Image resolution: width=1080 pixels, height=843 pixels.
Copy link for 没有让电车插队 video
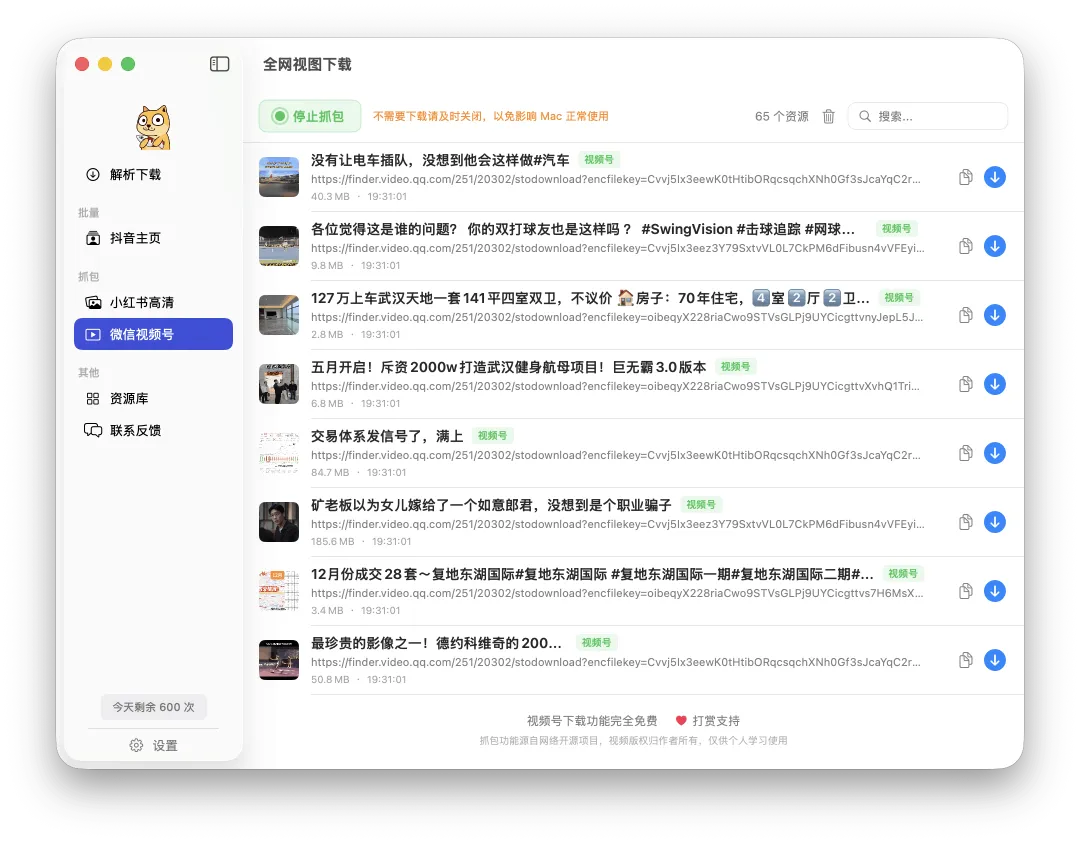966,177
